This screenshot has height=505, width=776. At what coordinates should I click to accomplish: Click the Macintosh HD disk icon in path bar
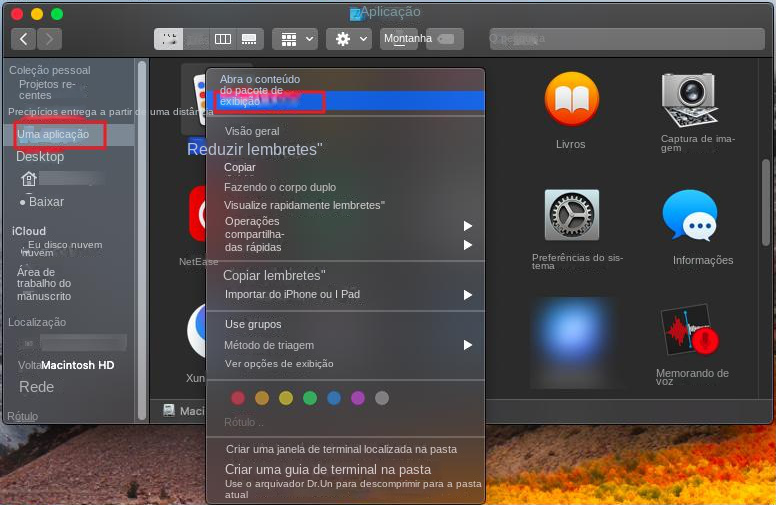(x=169, y=410)
